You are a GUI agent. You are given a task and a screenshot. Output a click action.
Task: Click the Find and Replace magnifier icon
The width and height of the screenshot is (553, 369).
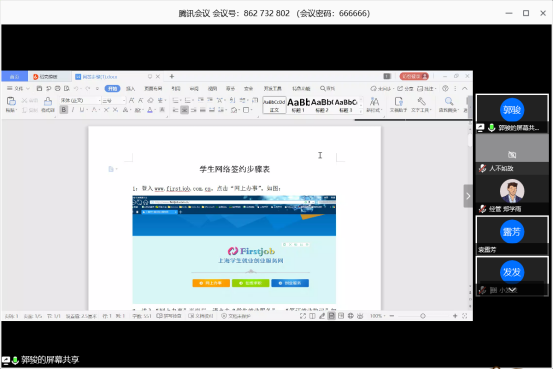(x=449, y=102)
